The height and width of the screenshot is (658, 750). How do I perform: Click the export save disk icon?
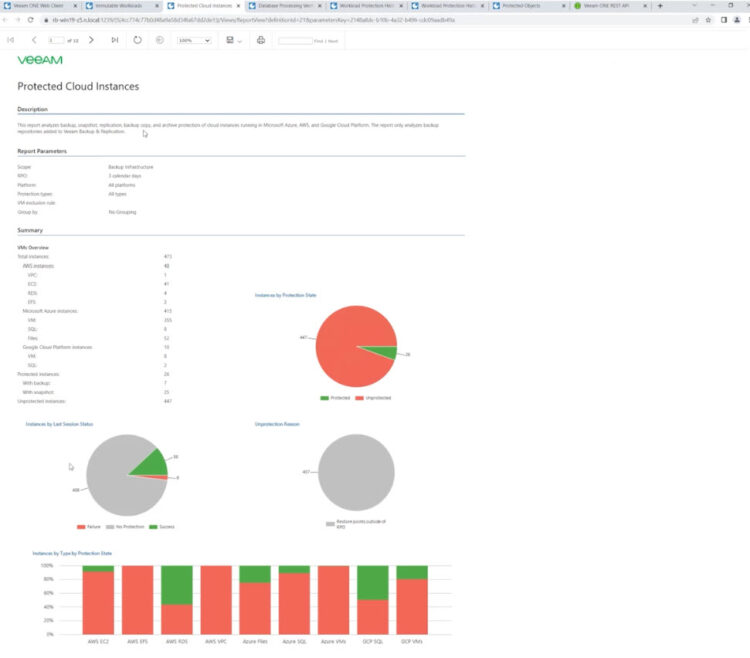tap(230, 40)
